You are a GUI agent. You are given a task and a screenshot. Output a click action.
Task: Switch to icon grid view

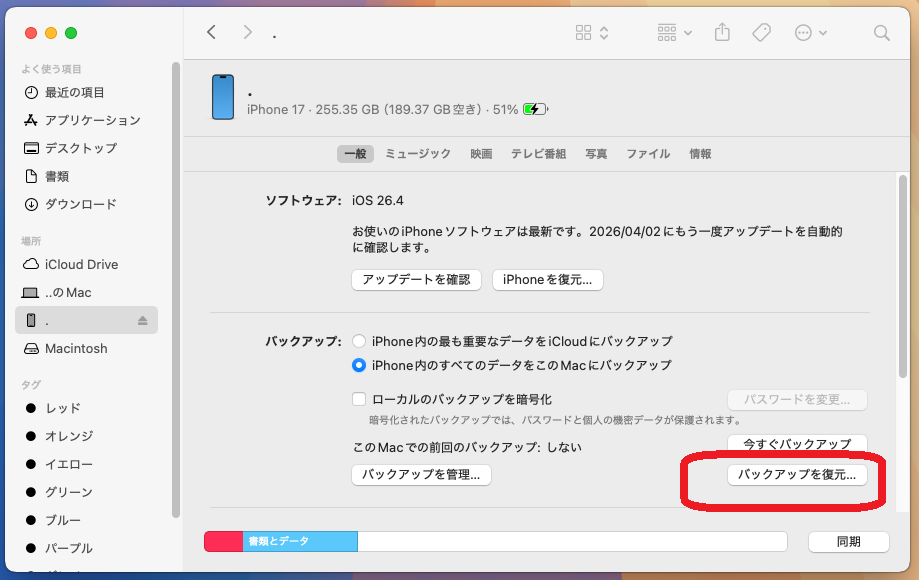tap(583, 33)
